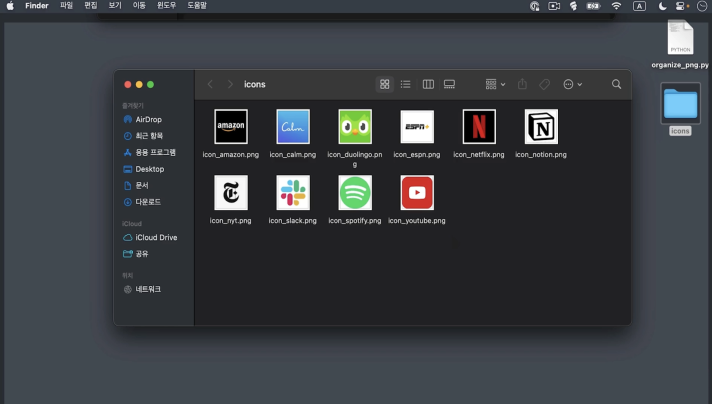Open the more actions ellipsis dropdown
This screenshot has height=404, width=712.
(x=572, y=85)
